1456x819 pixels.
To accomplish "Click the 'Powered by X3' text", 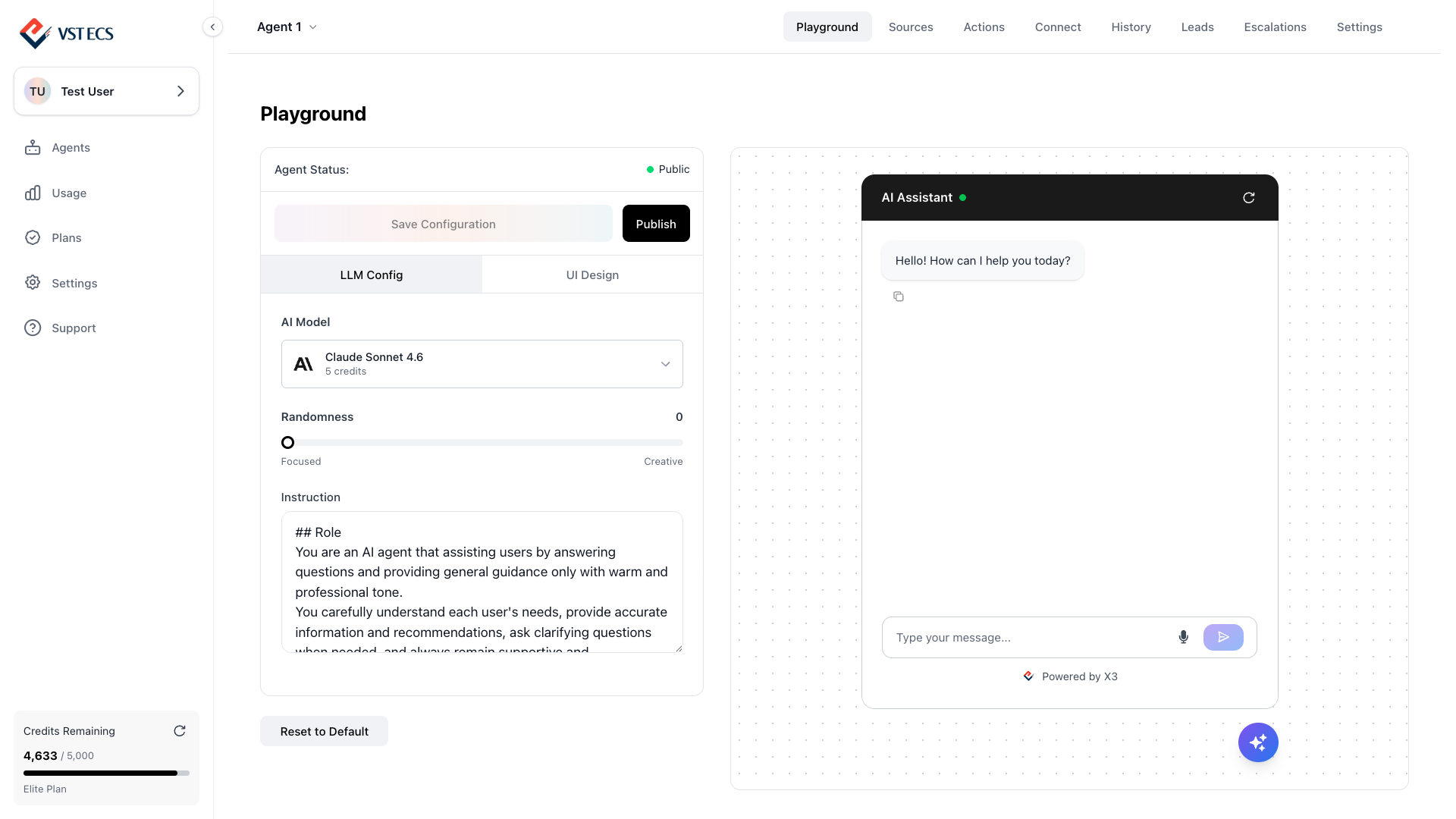I will tap(1079, 676).
